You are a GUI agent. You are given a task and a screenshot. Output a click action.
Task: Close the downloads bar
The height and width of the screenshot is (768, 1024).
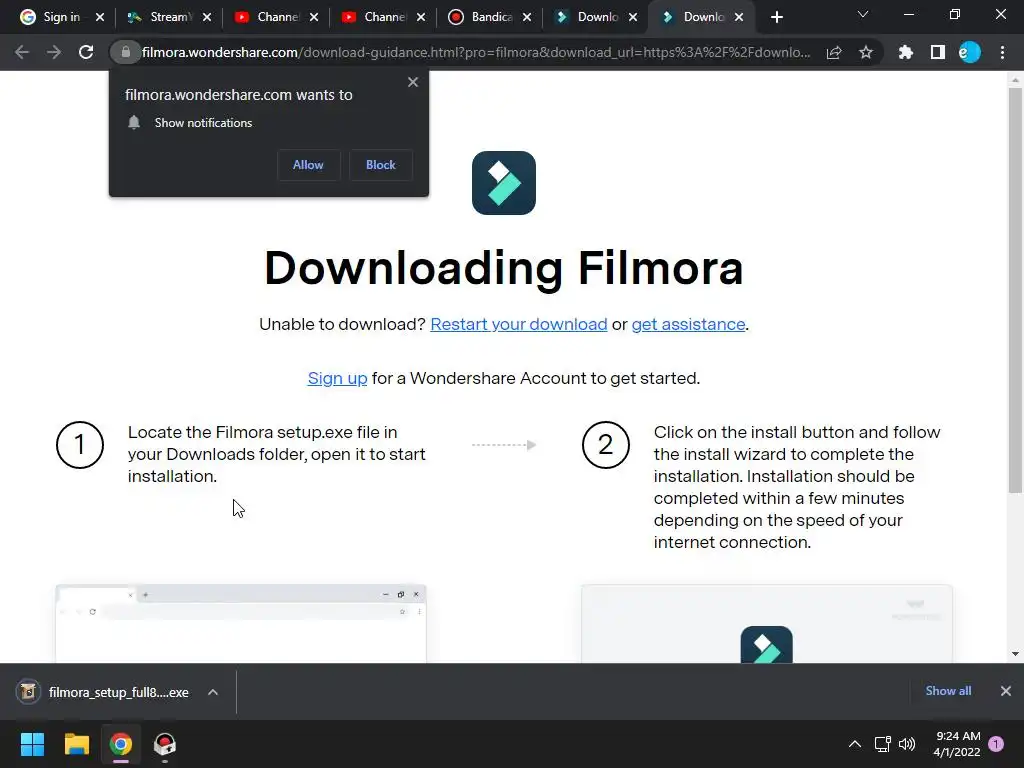click(x=1006, y=691)
